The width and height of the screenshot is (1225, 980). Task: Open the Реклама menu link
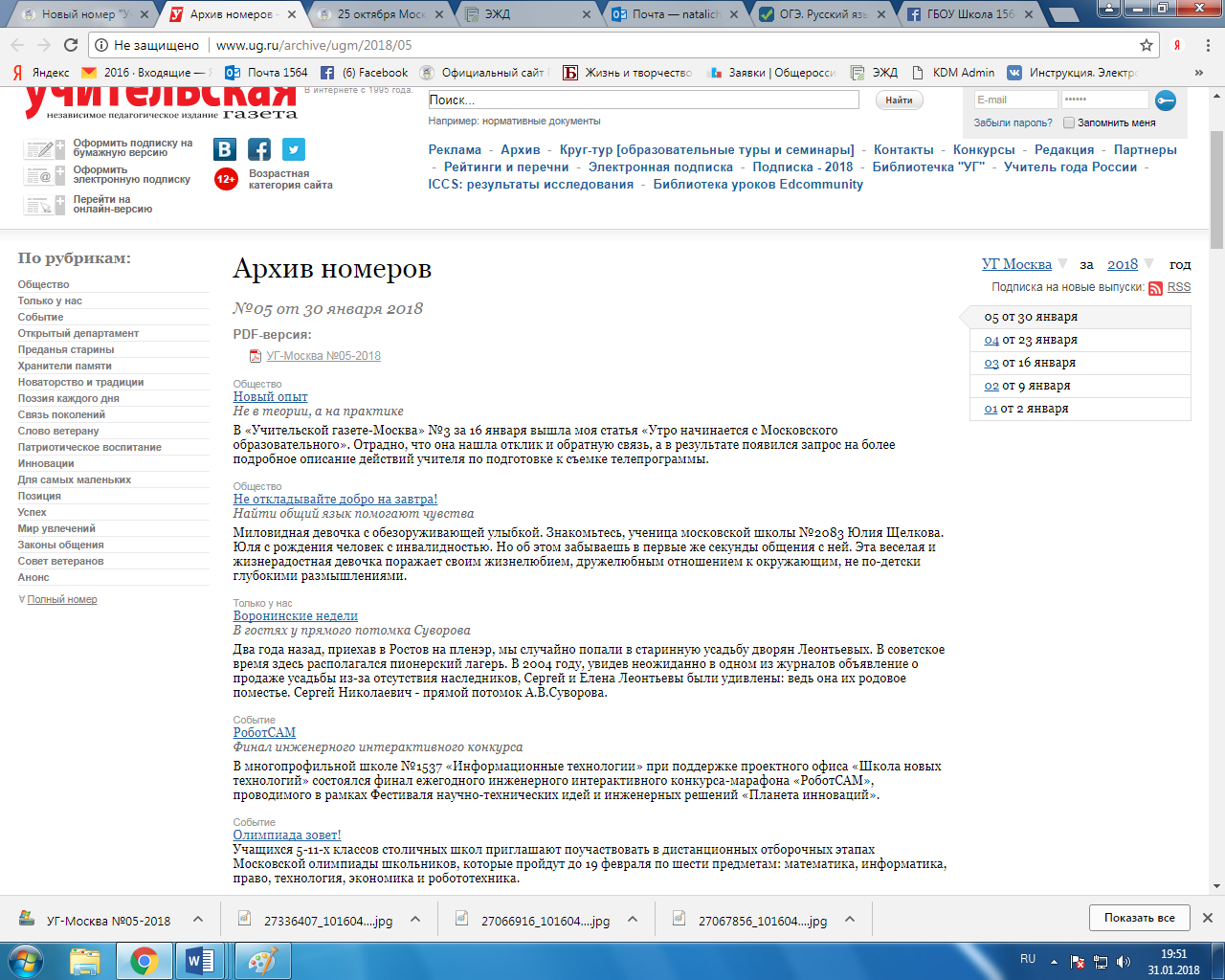tap(455, 149)
